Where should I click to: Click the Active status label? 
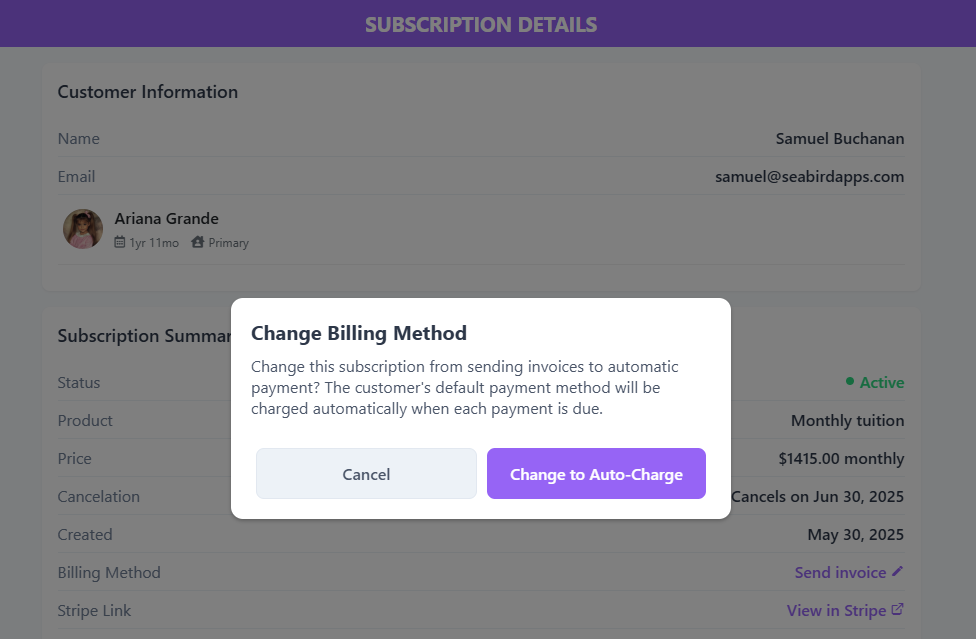(x=882, y=383)
